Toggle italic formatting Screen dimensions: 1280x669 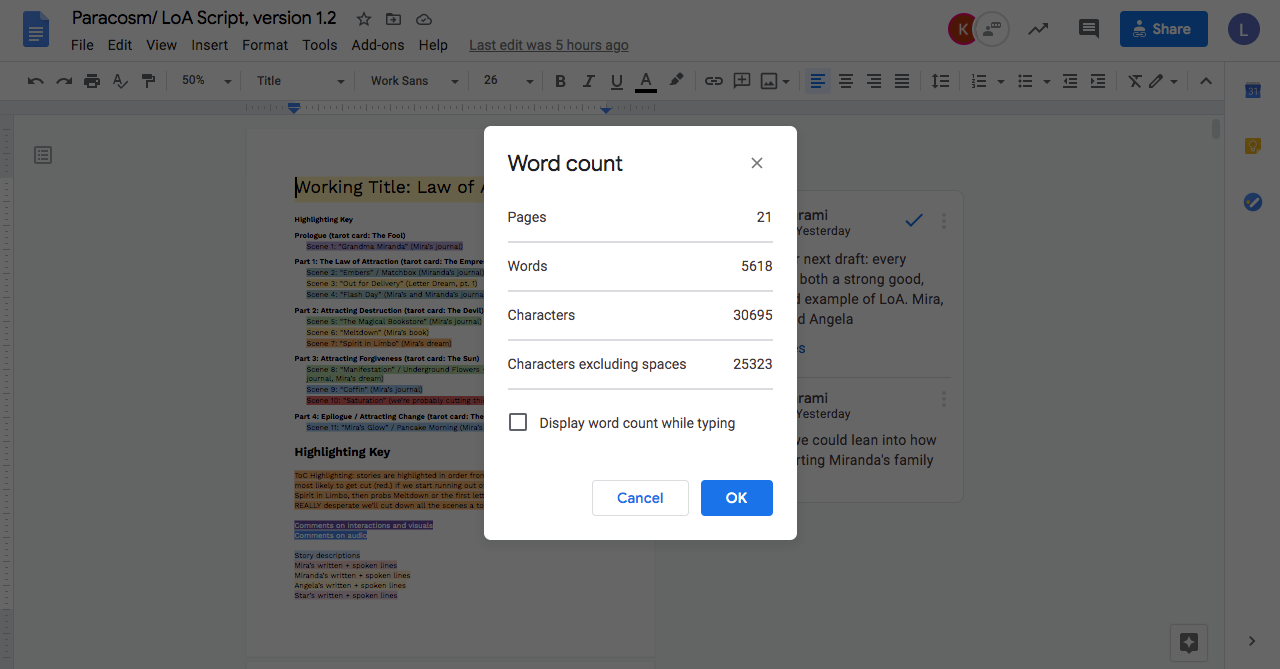pyautogui.click(x=588, y=81)
